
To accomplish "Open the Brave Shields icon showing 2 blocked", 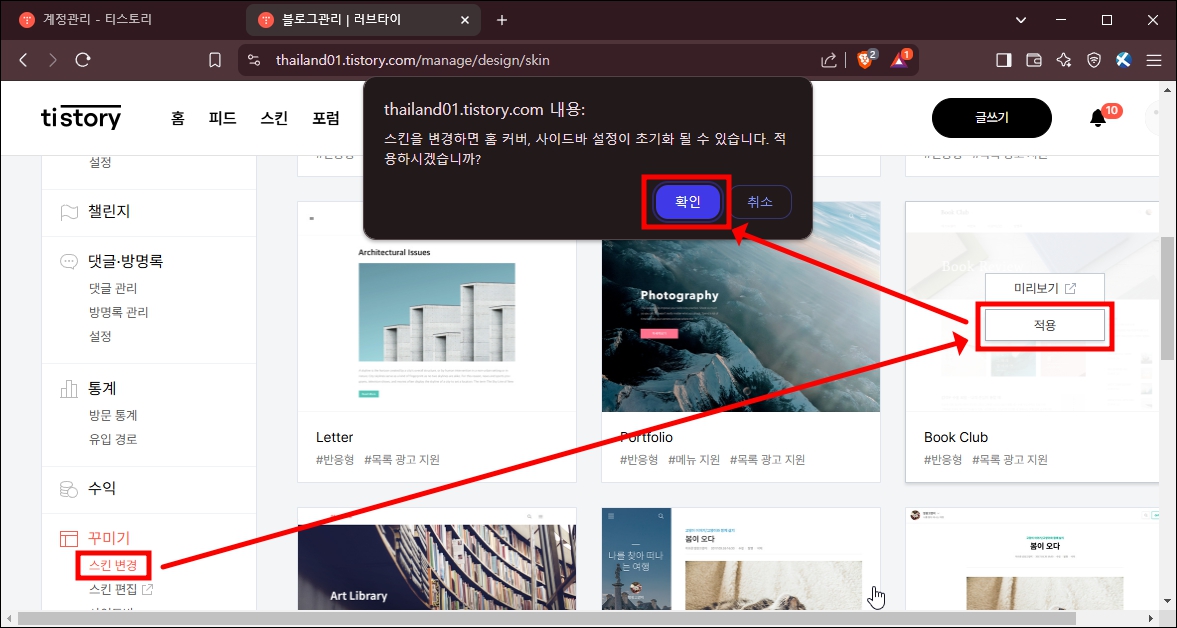I will 866,59.
